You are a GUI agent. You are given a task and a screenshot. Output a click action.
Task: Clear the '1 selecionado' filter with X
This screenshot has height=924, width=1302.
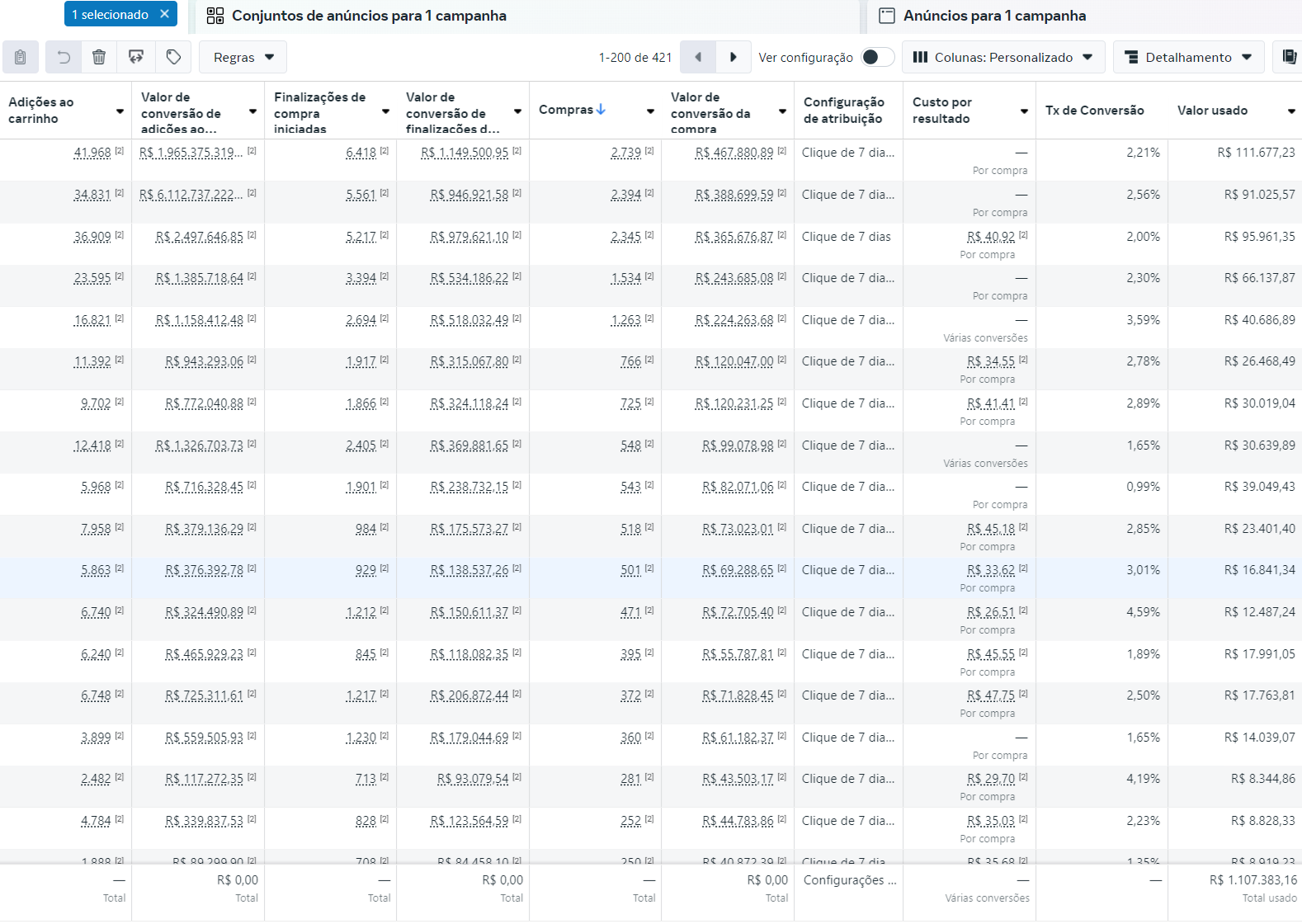click(165, 14)
